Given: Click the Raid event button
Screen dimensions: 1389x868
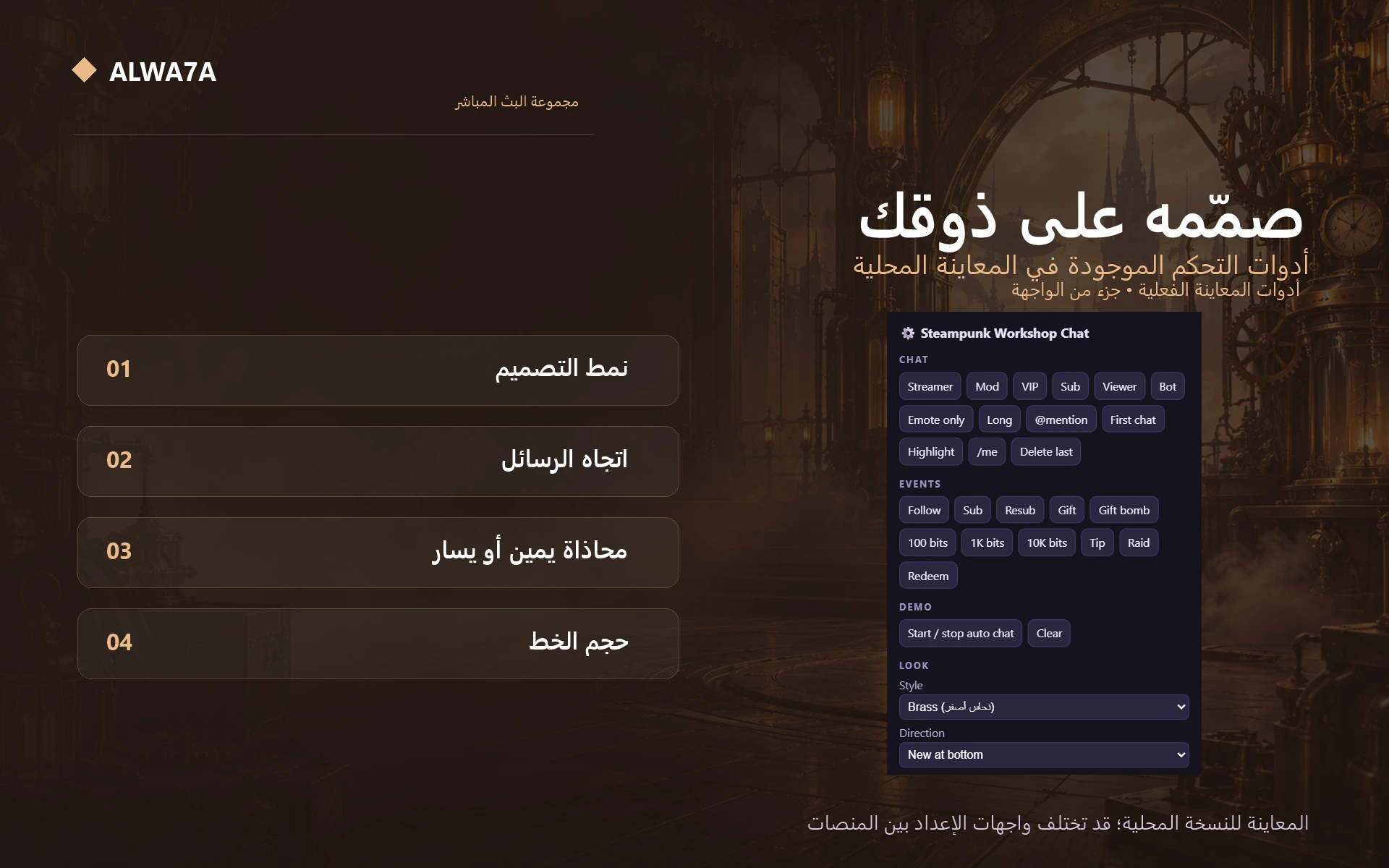Looking at the screenshot, I should point(1139,543).
